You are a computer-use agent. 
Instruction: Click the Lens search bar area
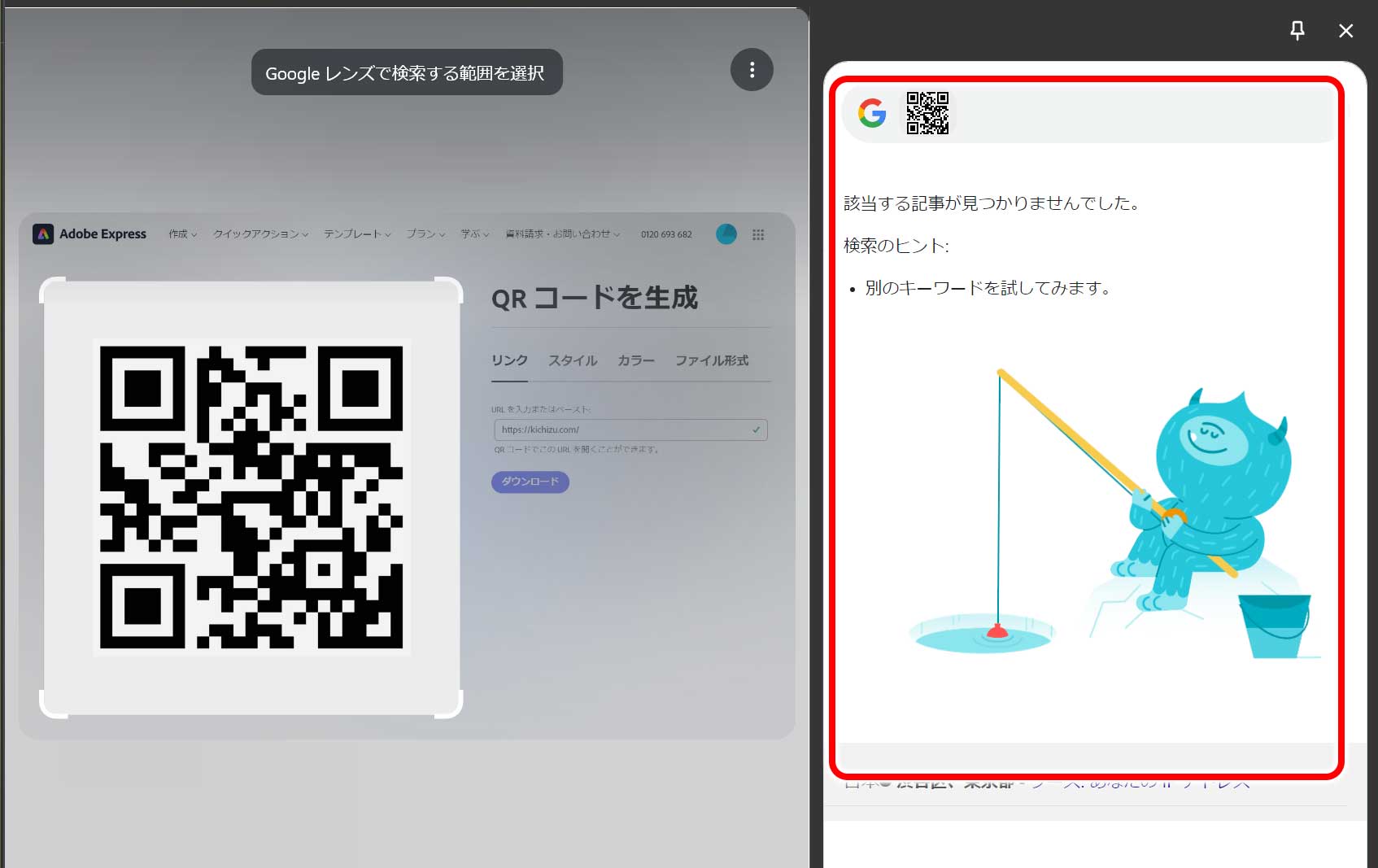(1090, 113)
